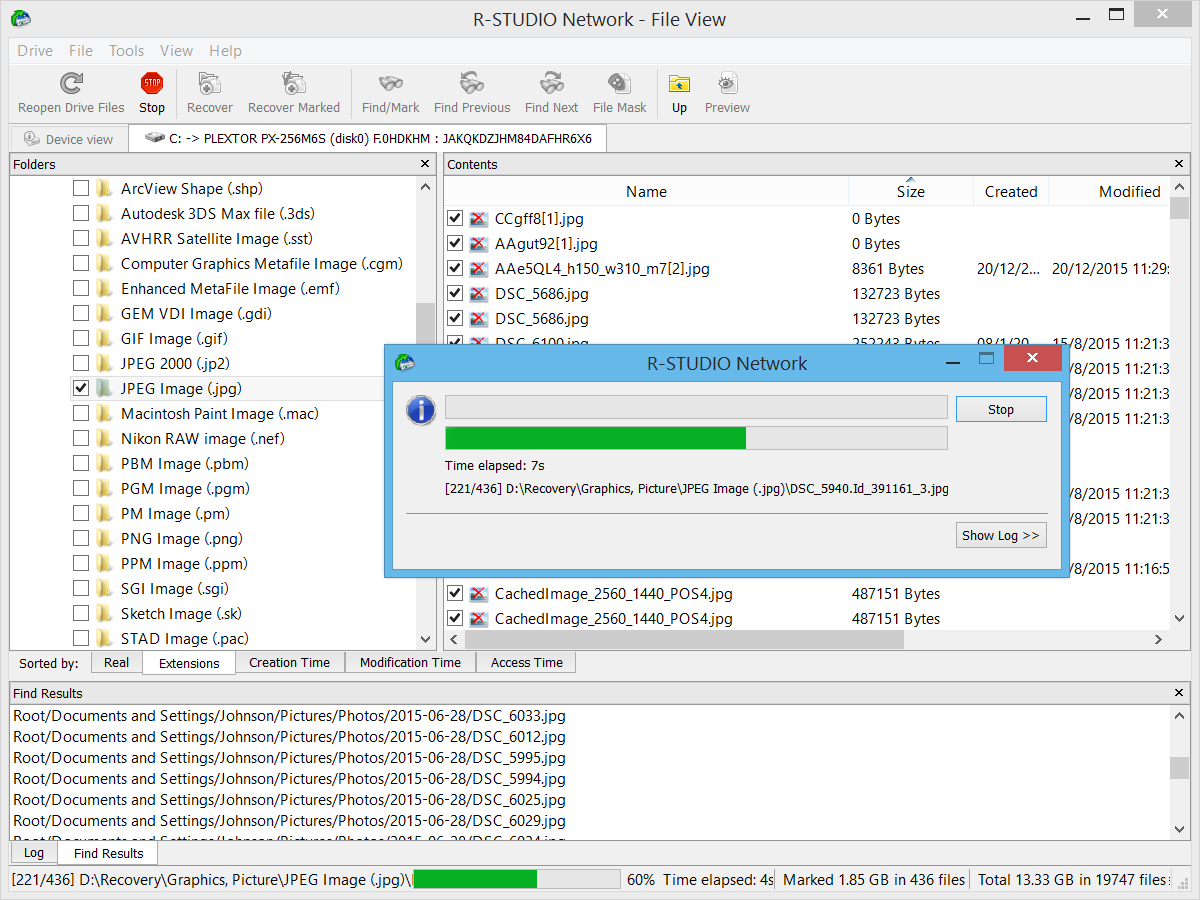1200x900 pixels.
Task: Click the Stop button in progress dialog
Action: click(x=1001, y=408)
